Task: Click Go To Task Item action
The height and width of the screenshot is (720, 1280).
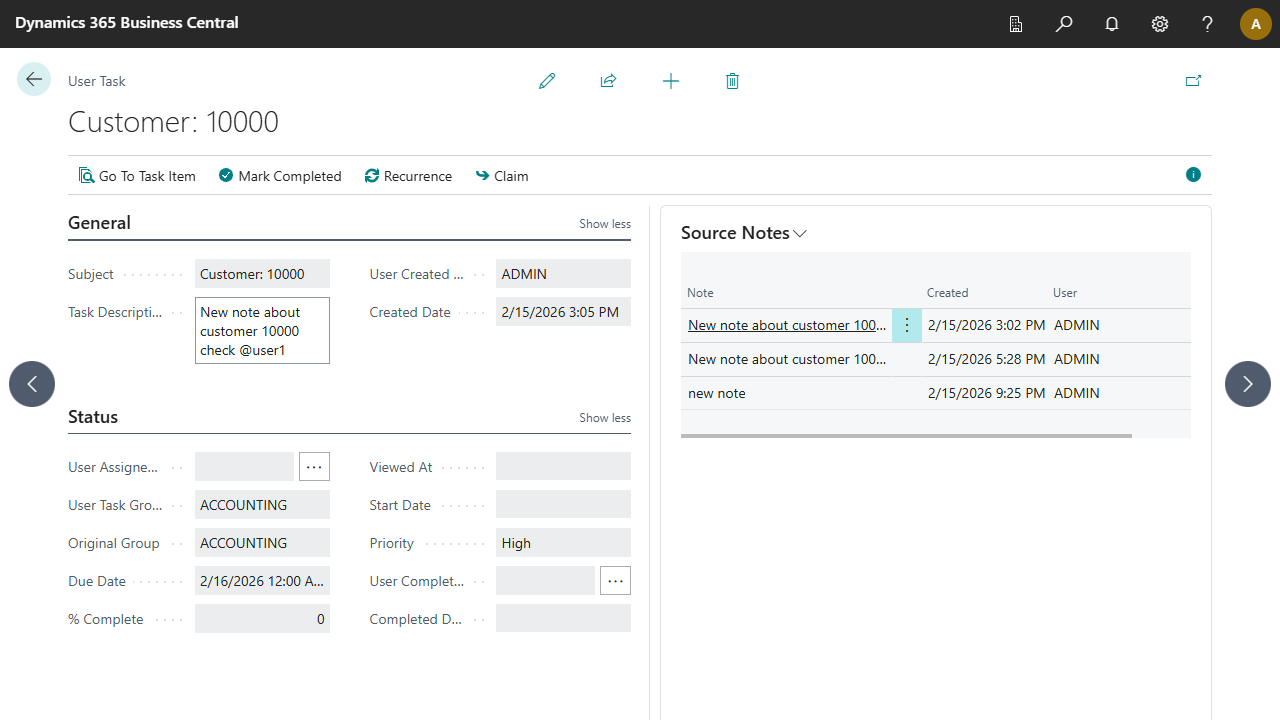Action: click(x=138, y=176)
